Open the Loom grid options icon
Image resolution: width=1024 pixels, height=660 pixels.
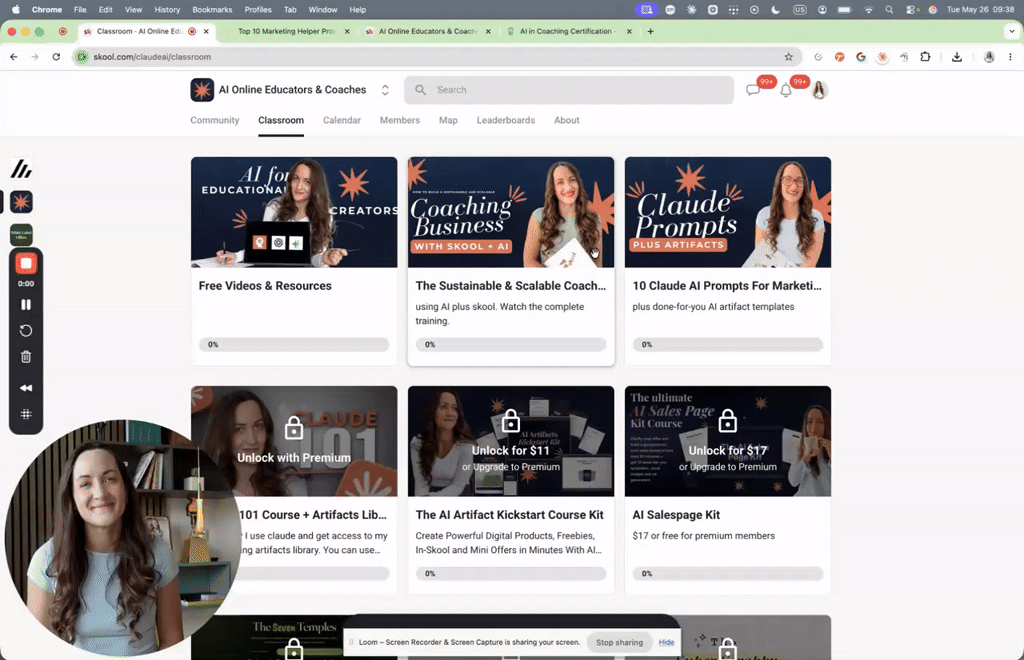click(x=26, y=414)
